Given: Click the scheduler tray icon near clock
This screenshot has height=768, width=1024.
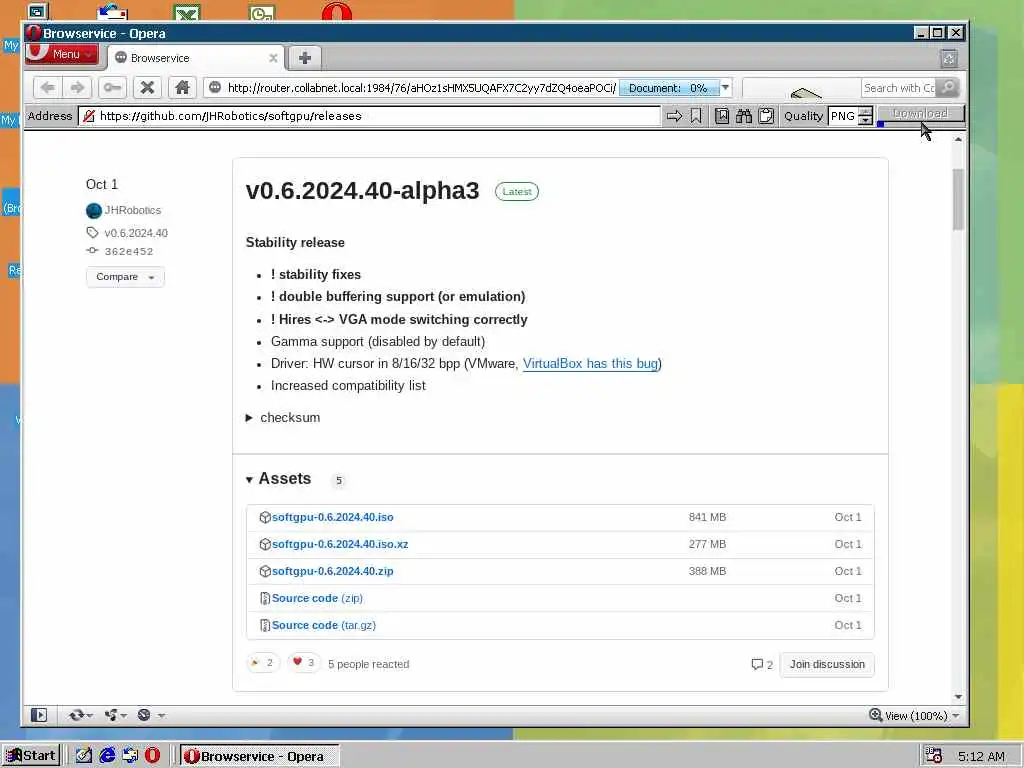Looking at the screenshot, I should [x=934, y=756].
